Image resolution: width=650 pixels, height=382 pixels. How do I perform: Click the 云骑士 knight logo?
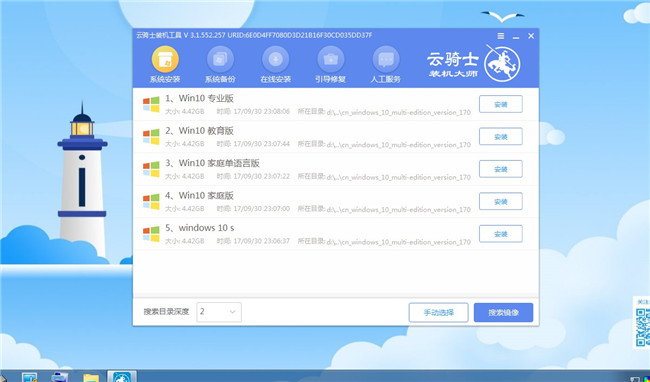coord(502,63)
